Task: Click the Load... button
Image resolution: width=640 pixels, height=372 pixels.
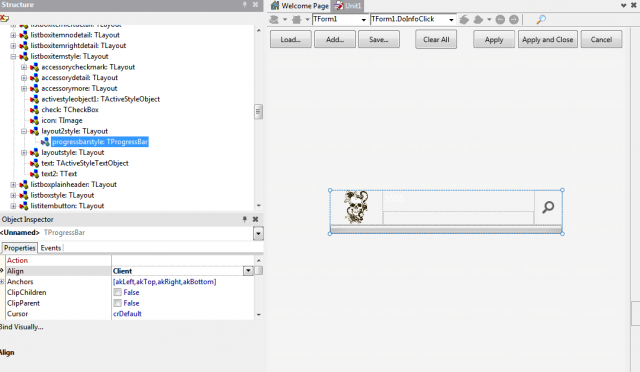Action: pyautogui.click(x=291, y=40)
